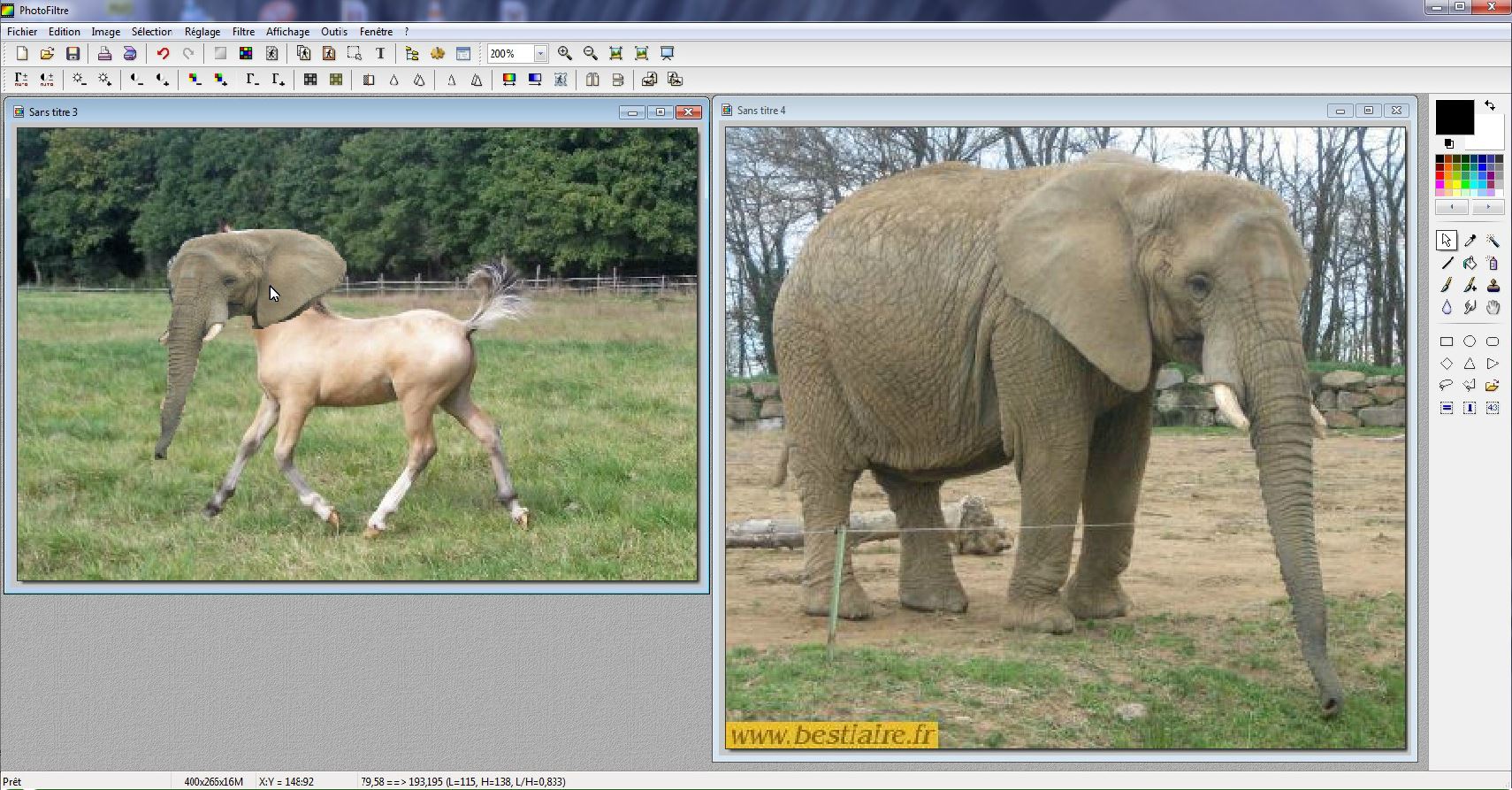Screen dimensions: 1512x790
Task: Choose the Lasso selection shape
Action: (x=1447, y=386)
